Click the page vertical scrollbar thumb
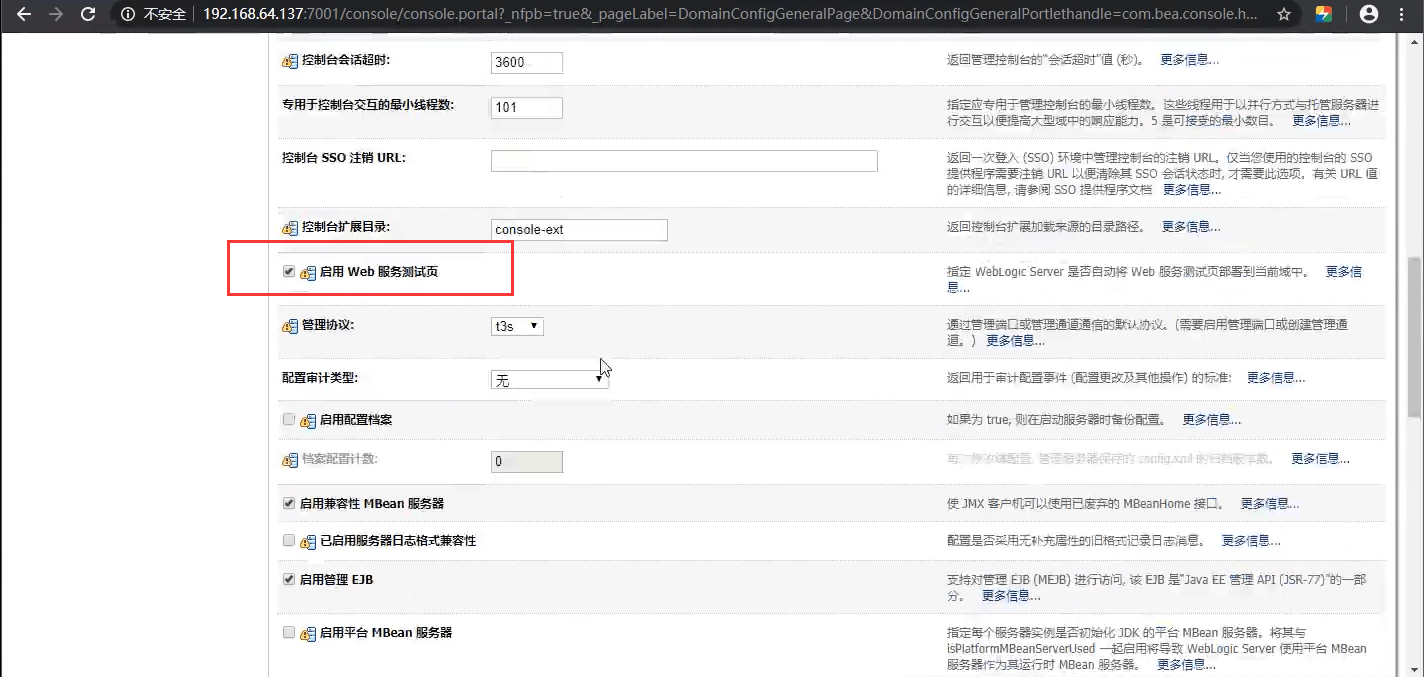The width and height of the screenshot is (1424, 677). [1414, 336]
